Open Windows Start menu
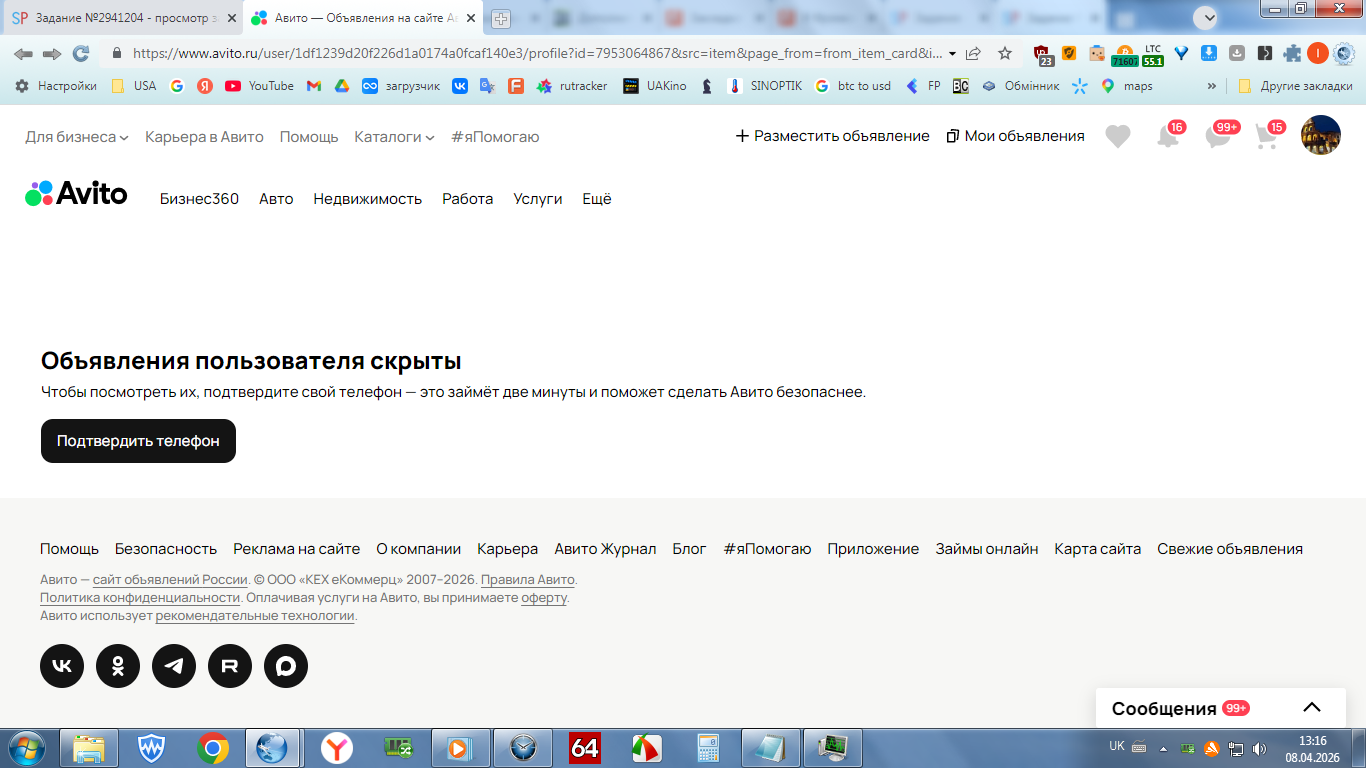Image resolution: width=1366 pixels, height=768 pixels. [x=26, y=748]
